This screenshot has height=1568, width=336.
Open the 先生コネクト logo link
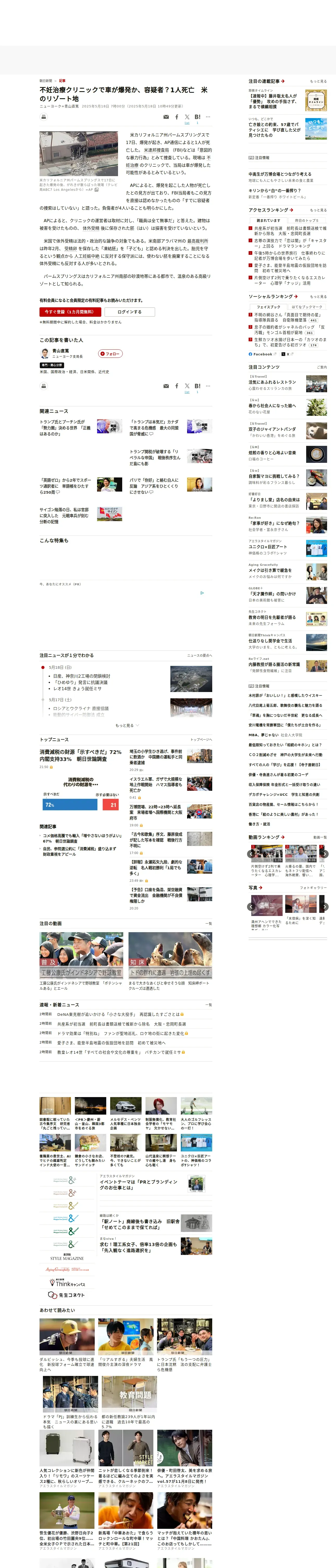coord(67,1295)
